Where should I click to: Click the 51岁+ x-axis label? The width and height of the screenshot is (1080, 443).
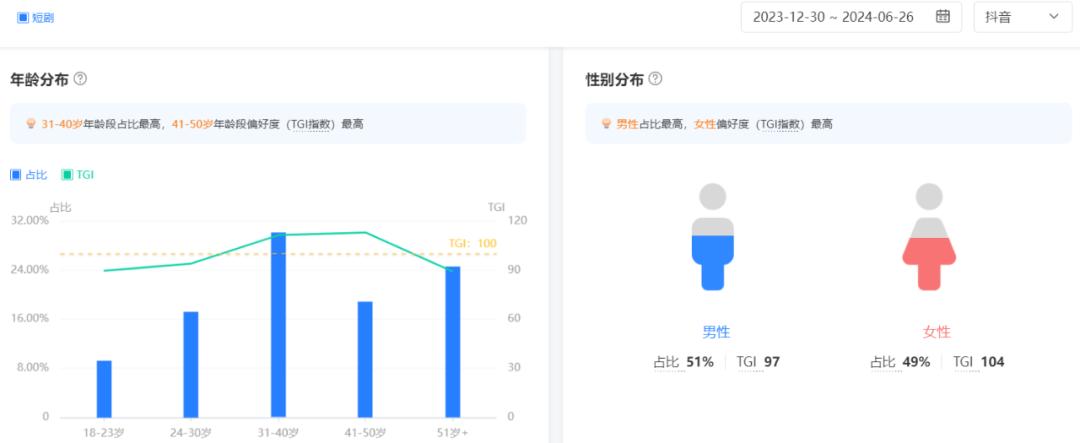(x=453, y=433)
